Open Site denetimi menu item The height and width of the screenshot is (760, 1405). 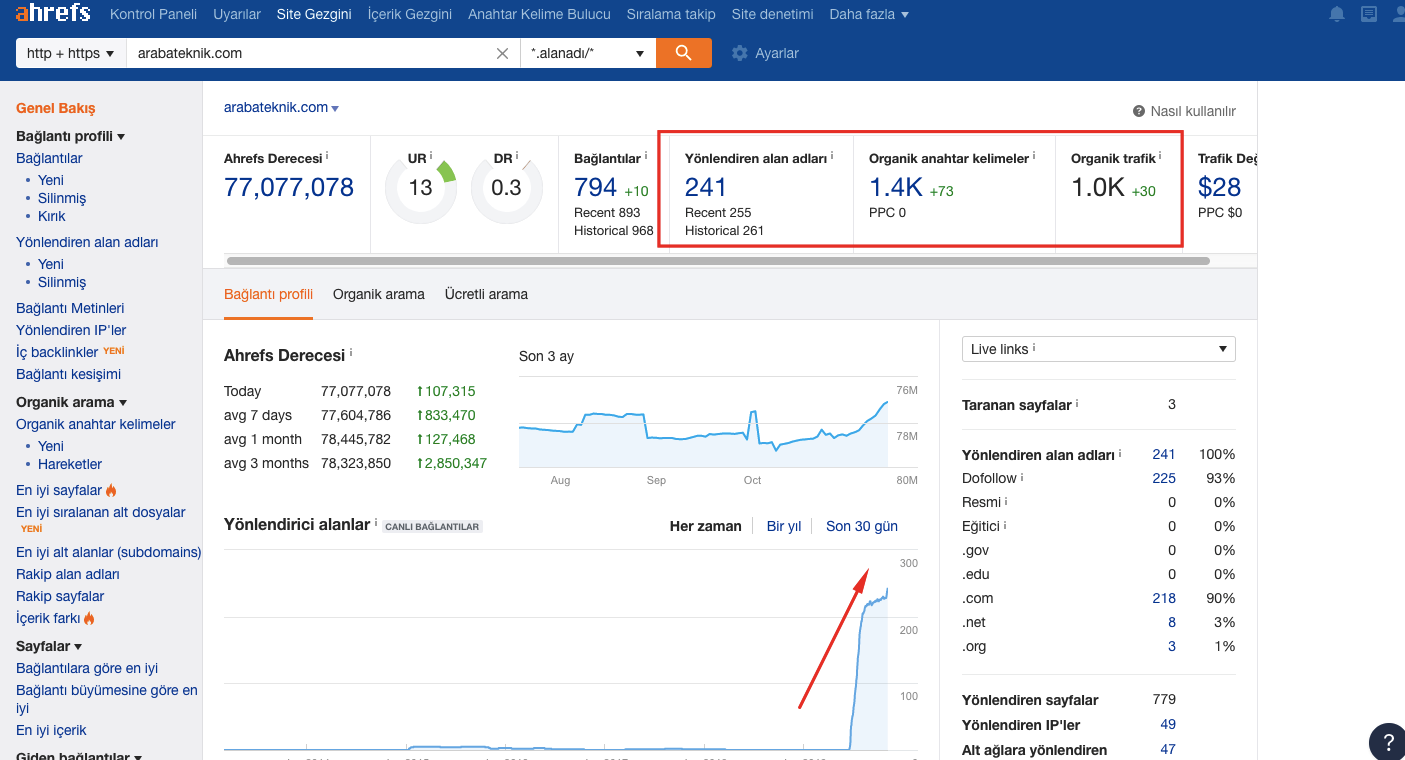click(x=772, y=14)
